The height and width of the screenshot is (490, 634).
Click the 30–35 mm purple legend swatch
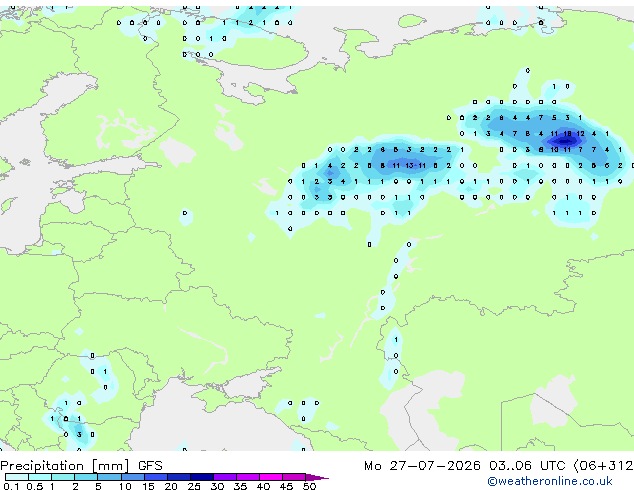pyautogui.click(x=224, y=477)
